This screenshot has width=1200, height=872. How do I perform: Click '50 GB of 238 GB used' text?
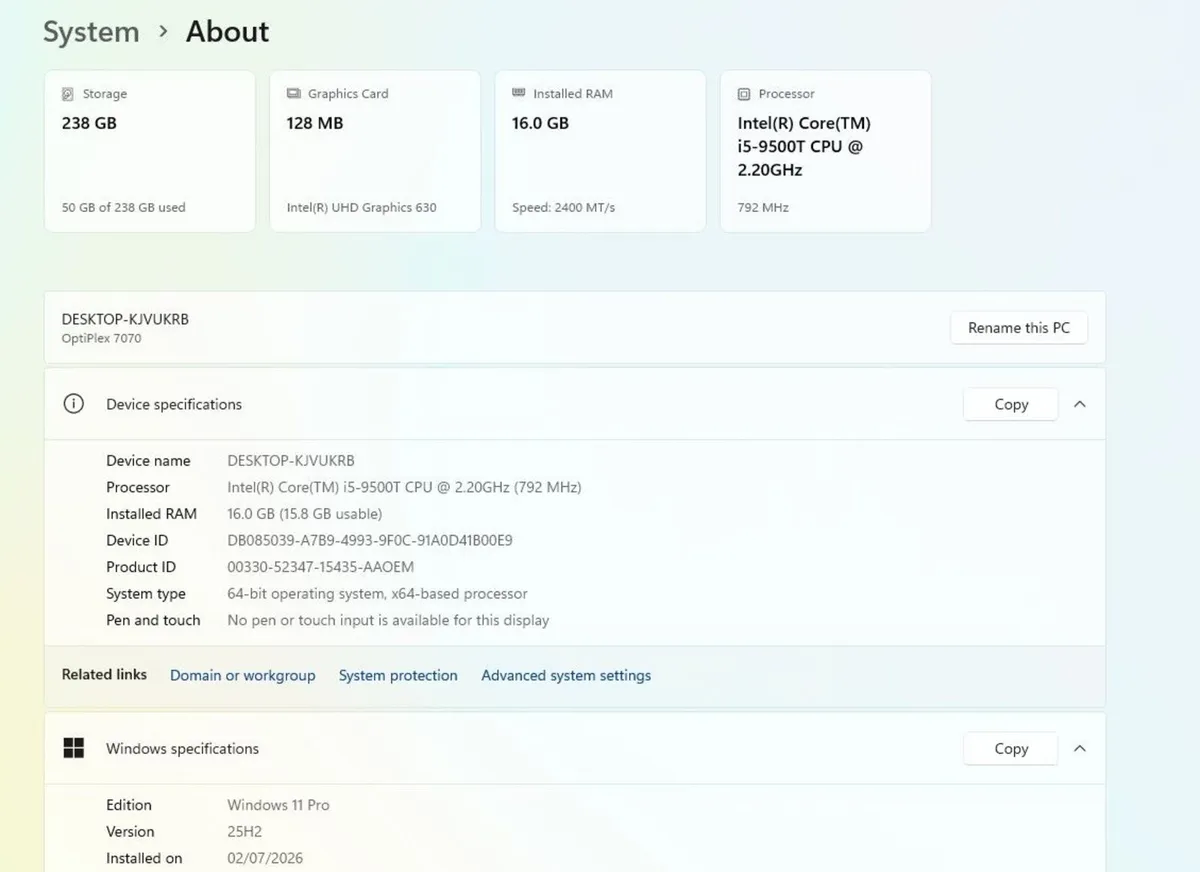pos(124,208)
